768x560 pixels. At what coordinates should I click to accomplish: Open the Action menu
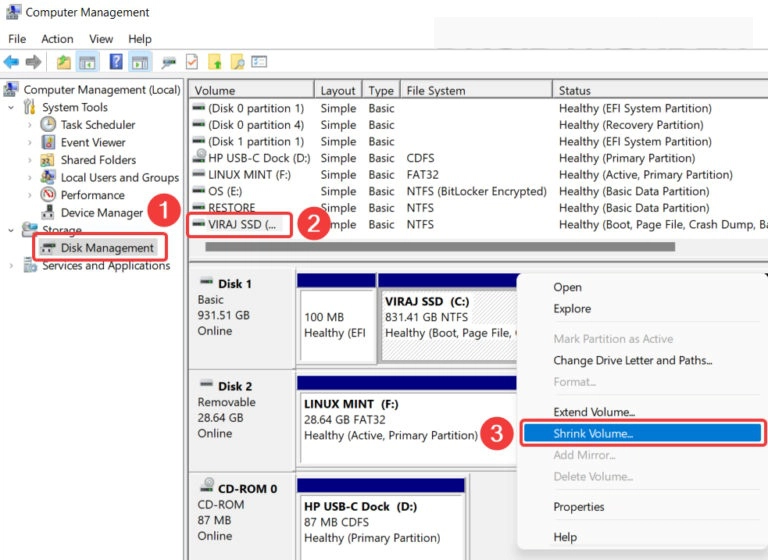(57, 39)
